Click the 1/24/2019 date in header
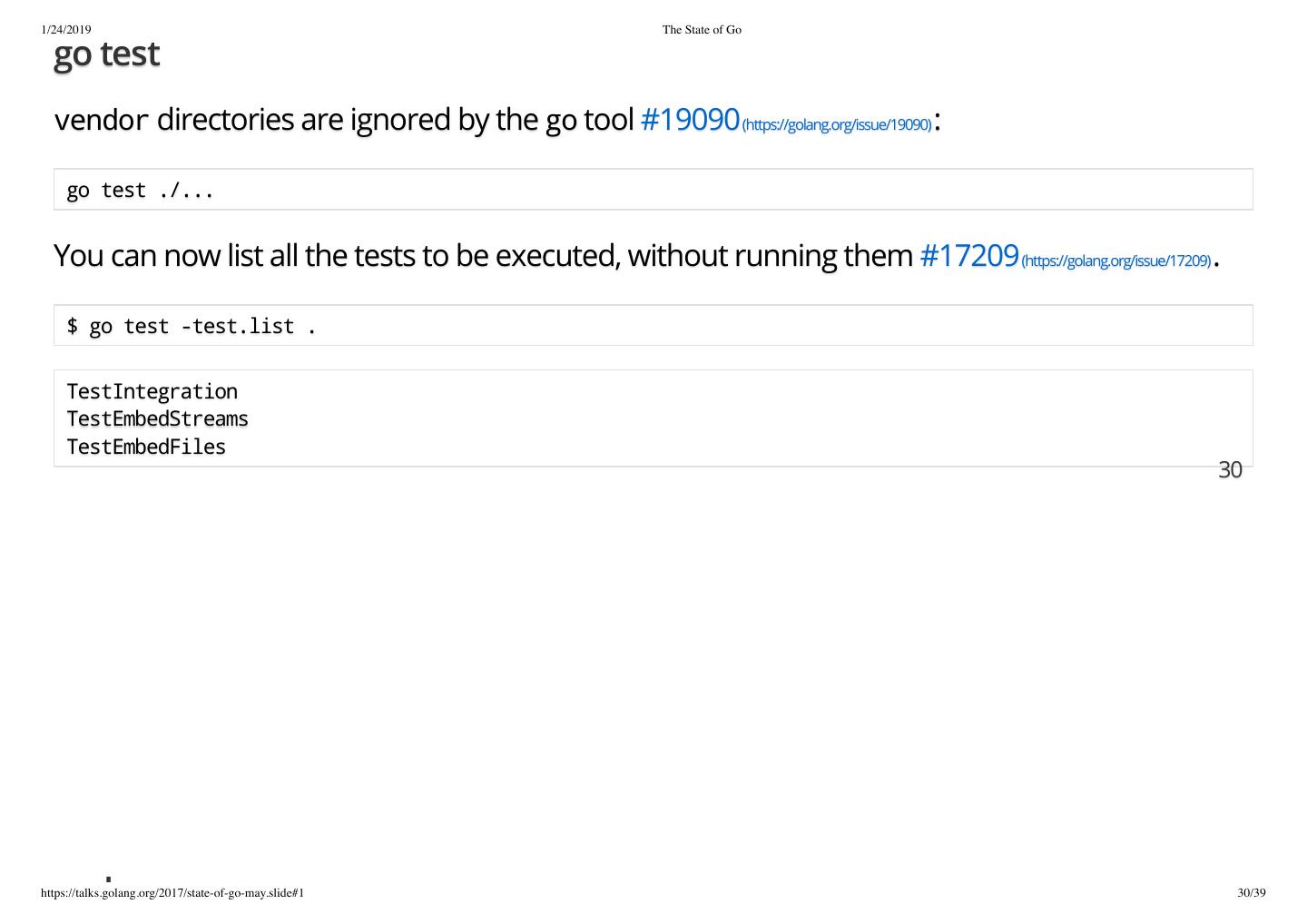This screenshot has height=924, width=1307. point(66,30)
